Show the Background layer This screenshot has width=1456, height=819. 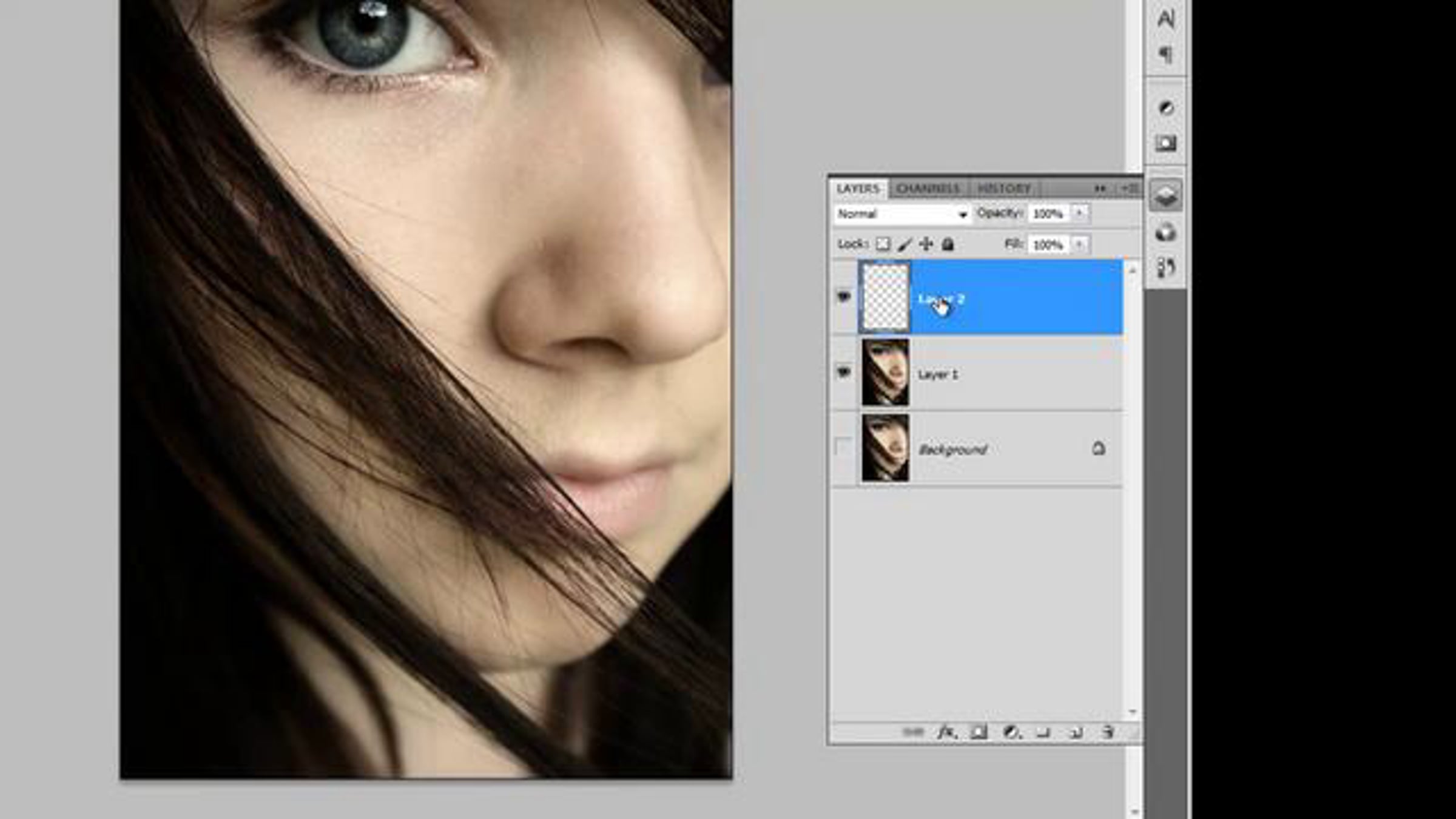pos(844,448)
